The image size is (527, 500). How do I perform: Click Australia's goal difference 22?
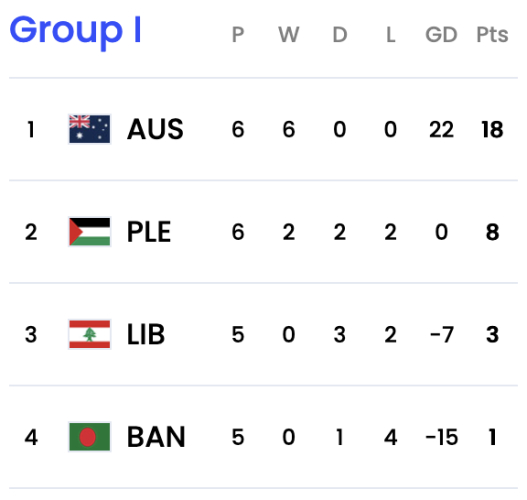[441, 129]
